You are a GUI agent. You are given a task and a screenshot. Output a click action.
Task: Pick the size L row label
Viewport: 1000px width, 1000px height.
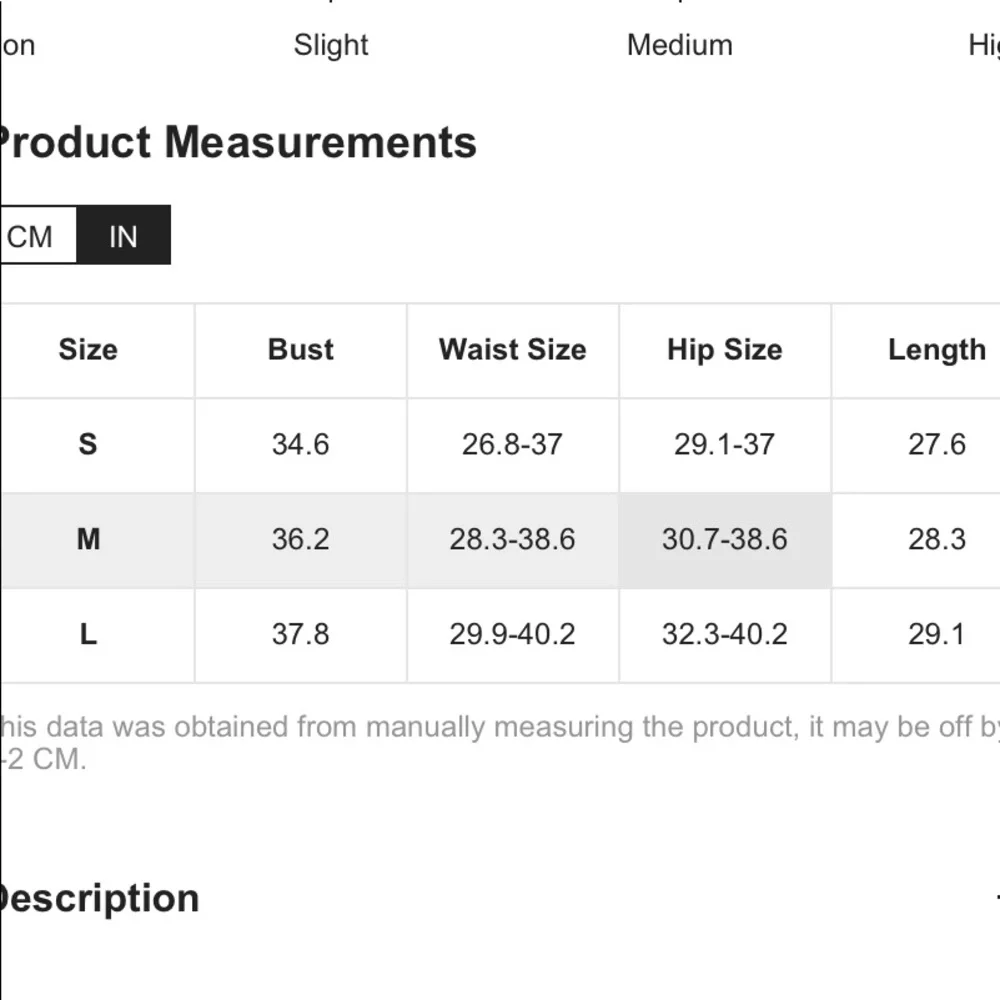pyautogui.click(x=88, y=634)
